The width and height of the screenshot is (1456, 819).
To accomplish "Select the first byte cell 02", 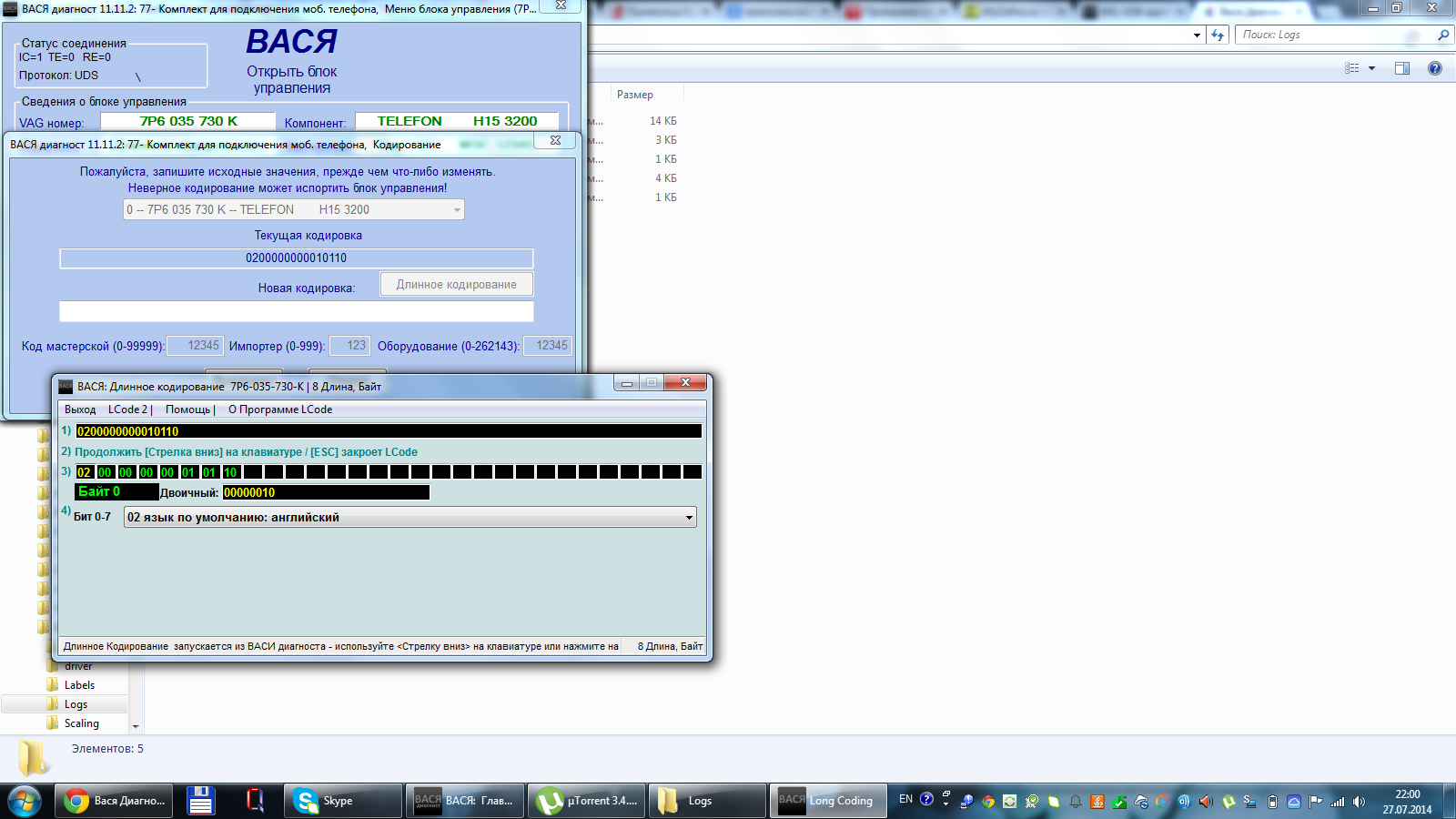I will pos(85,472).
